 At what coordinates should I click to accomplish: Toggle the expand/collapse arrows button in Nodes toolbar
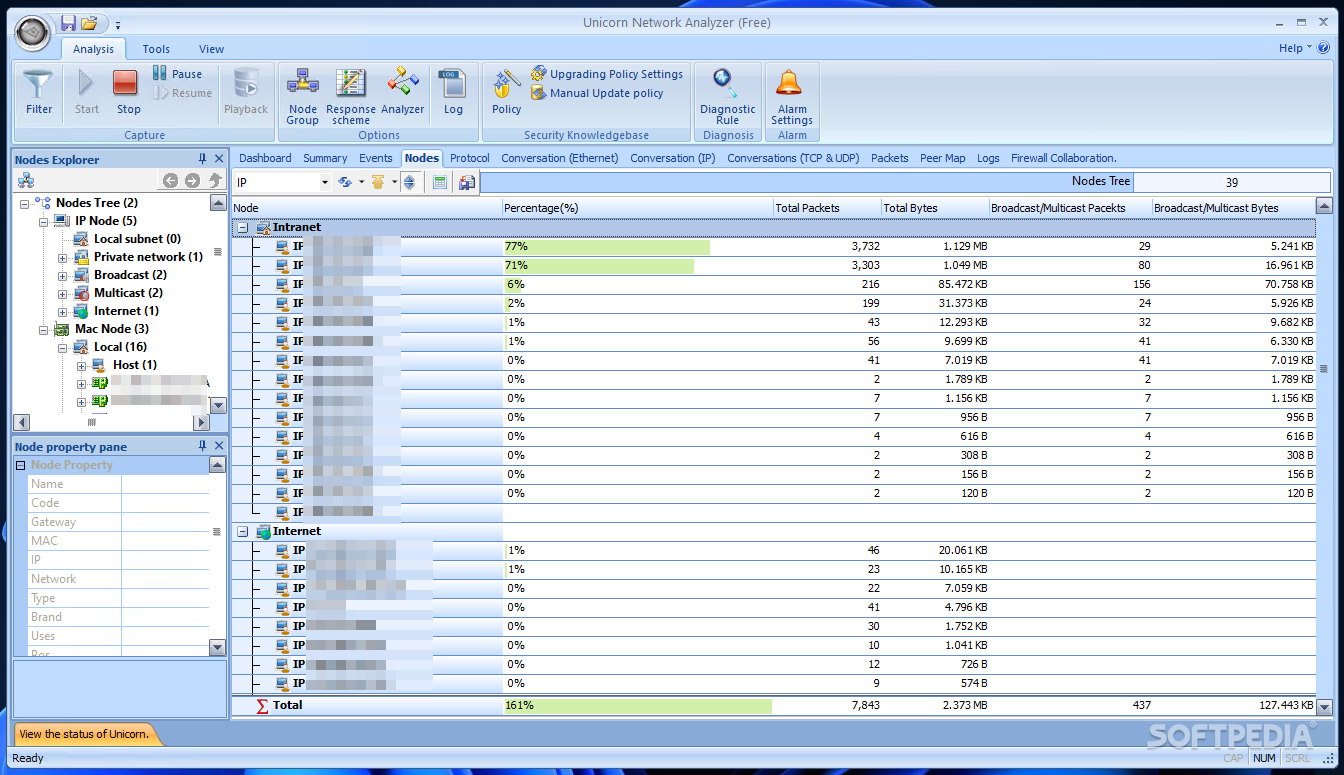(x=409, y=182)
